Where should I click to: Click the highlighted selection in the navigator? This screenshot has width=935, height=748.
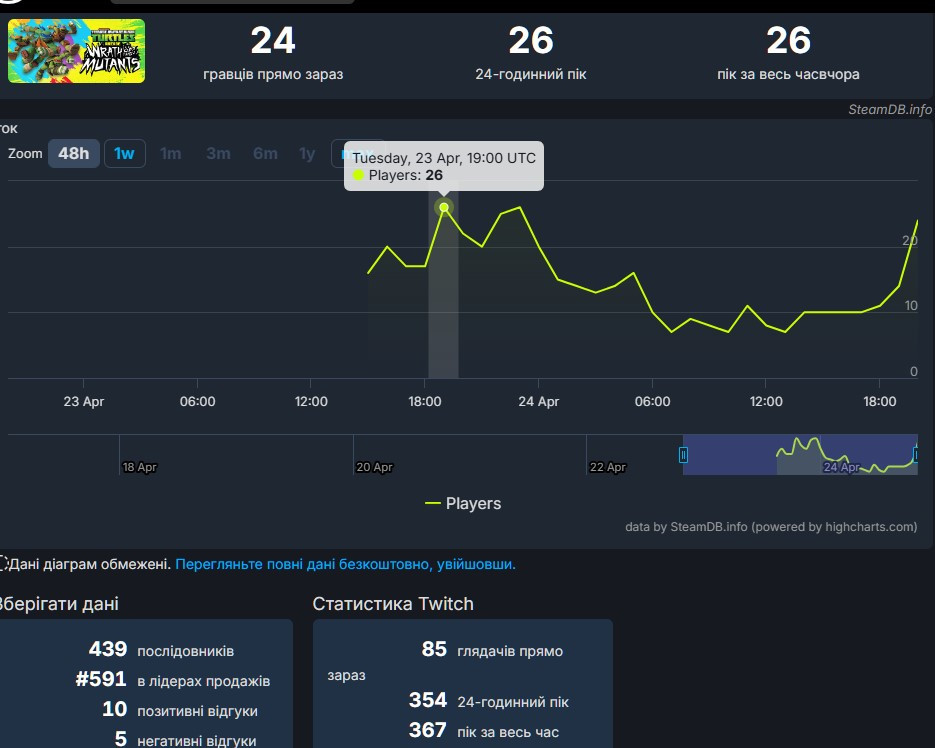click(x=800, y=455)
